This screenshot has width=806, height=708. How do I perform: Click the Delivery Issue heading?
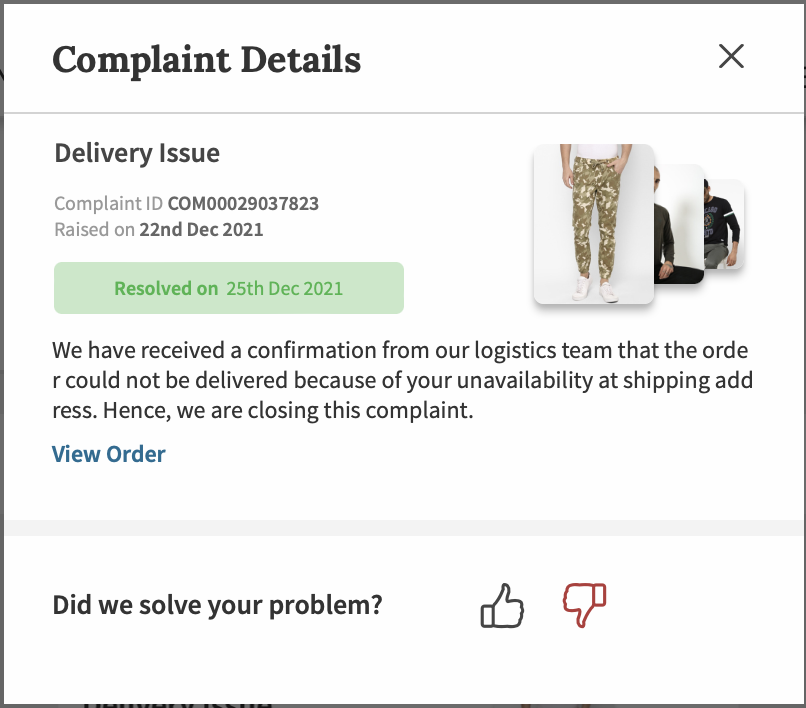pyautogui.click(x=137, y=154)
